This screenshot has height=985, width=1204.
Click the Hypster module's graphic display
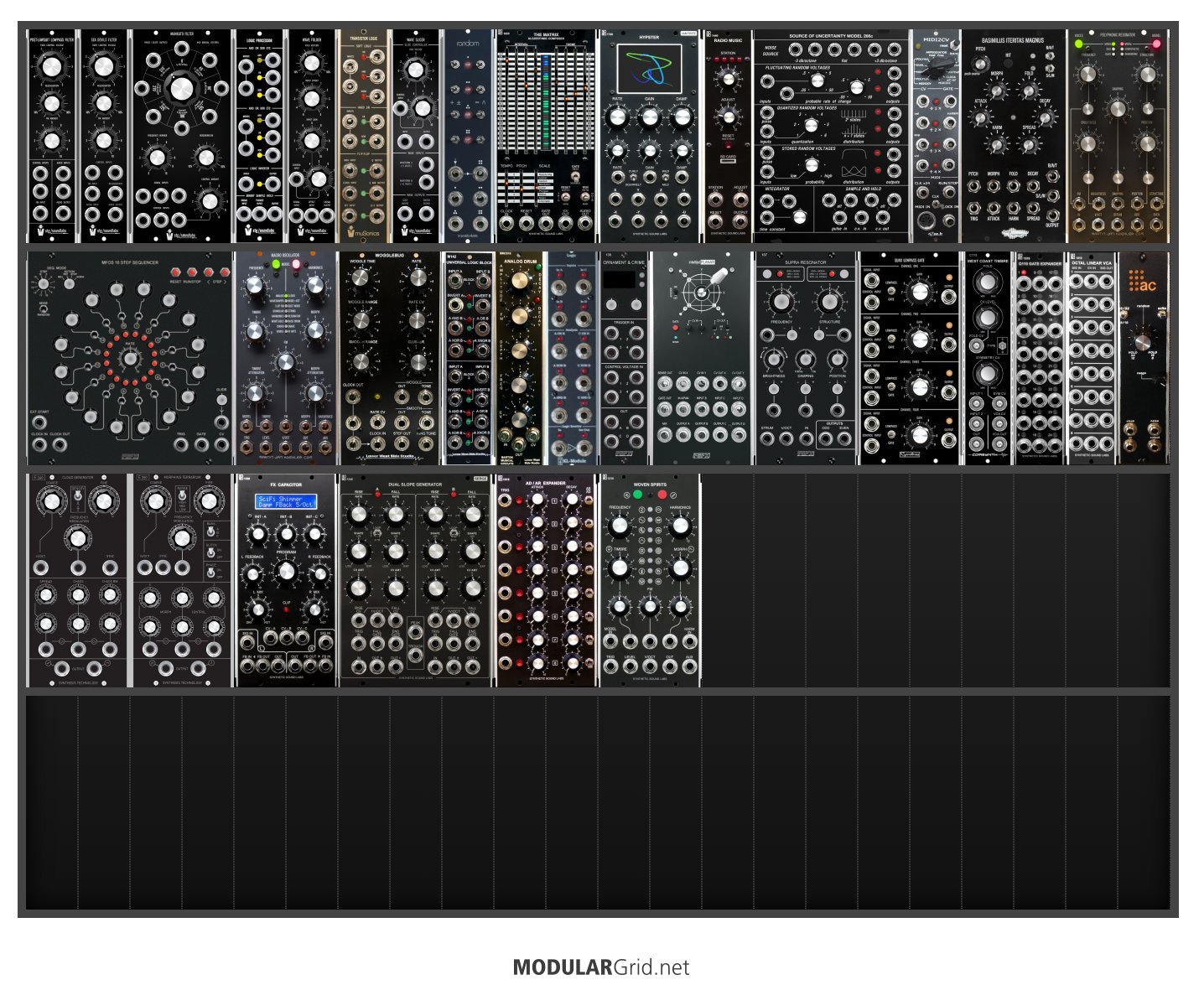650,68
